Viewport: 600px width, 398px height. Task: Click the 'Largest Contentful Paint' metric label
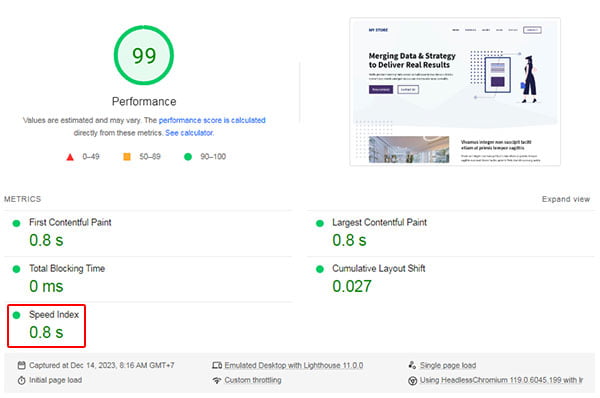click(x=379, y=222)
